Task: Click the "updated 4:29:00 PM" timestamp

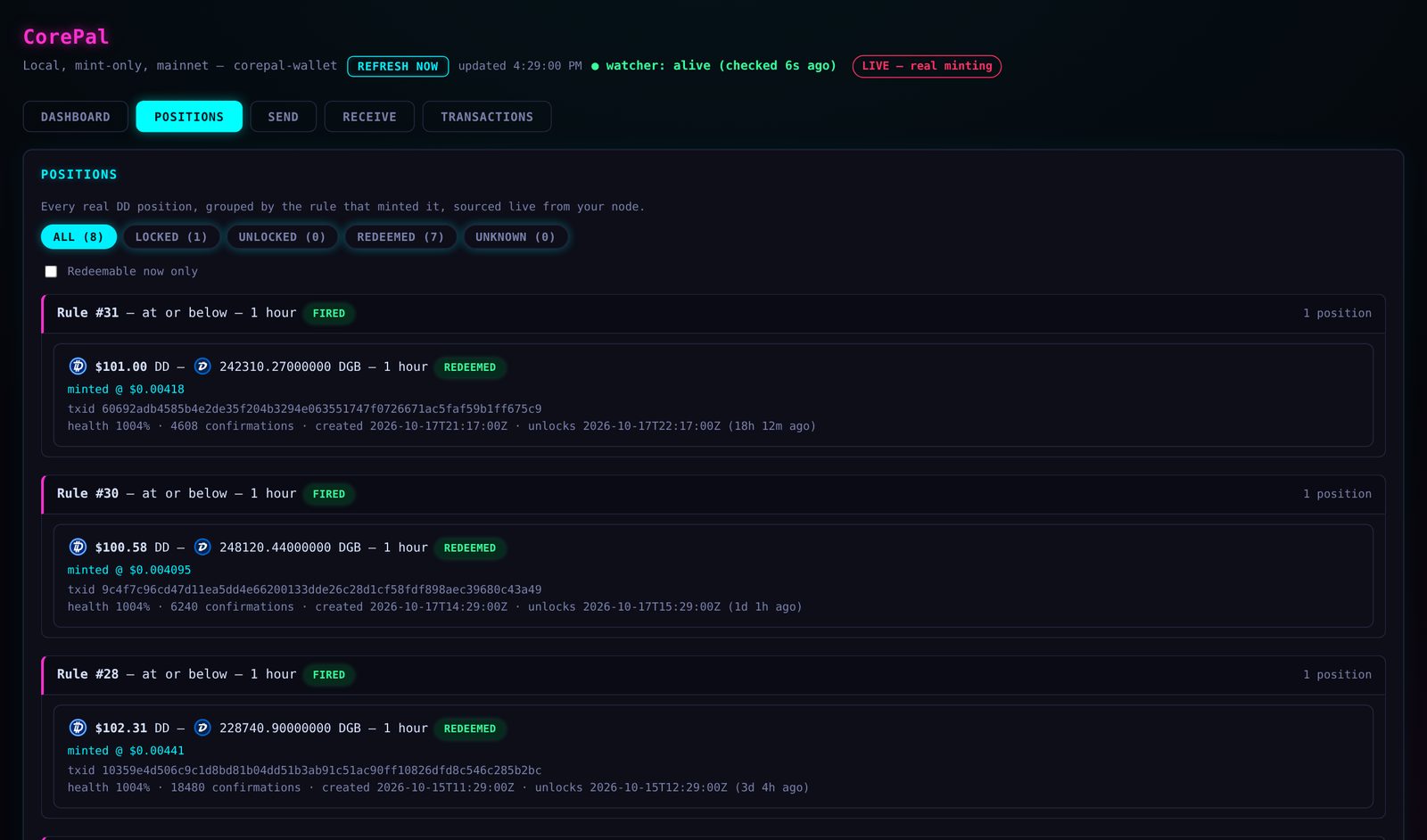Action: point(520,66)
